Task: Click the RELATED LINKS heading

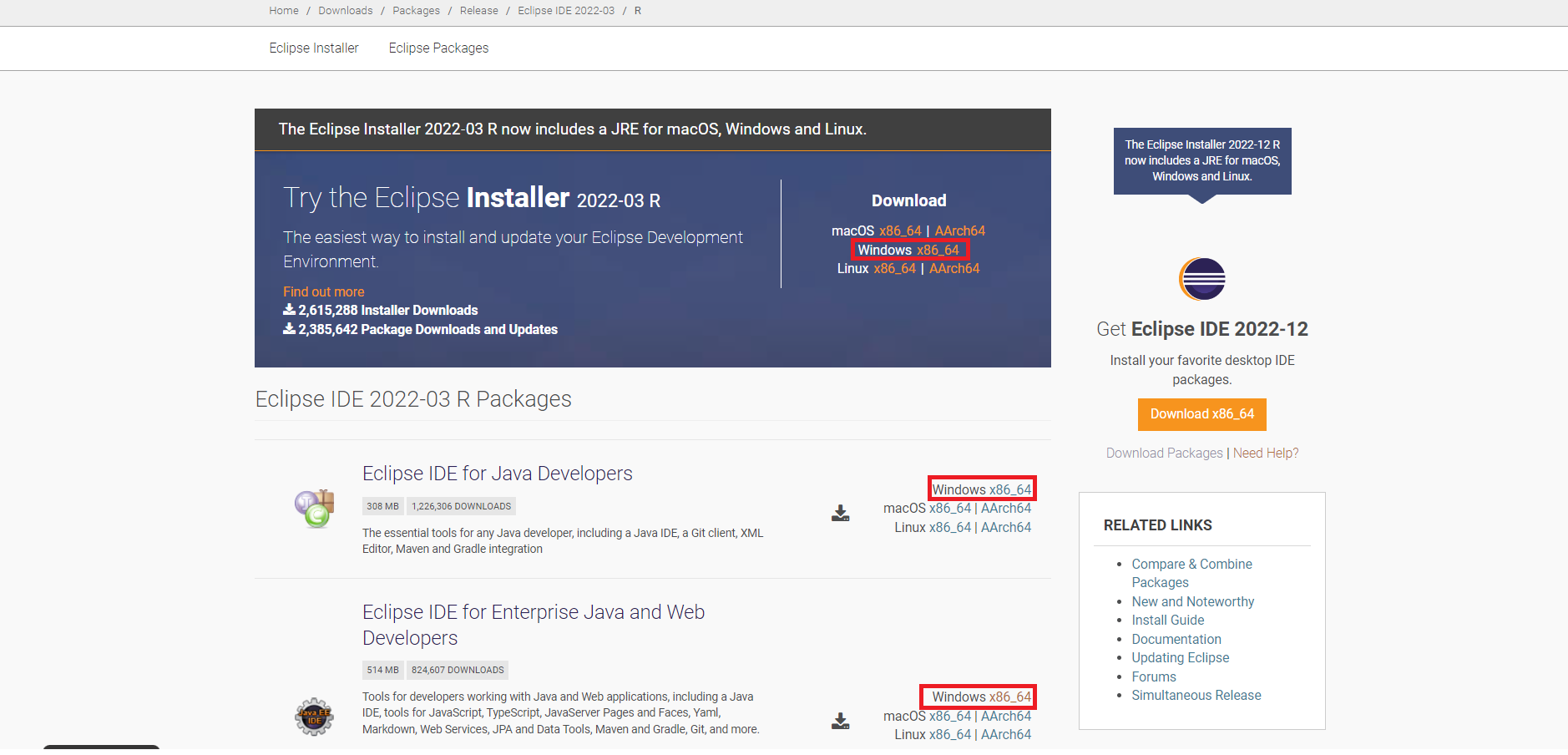Action: pyautogui.click(x=1158, y=525)
